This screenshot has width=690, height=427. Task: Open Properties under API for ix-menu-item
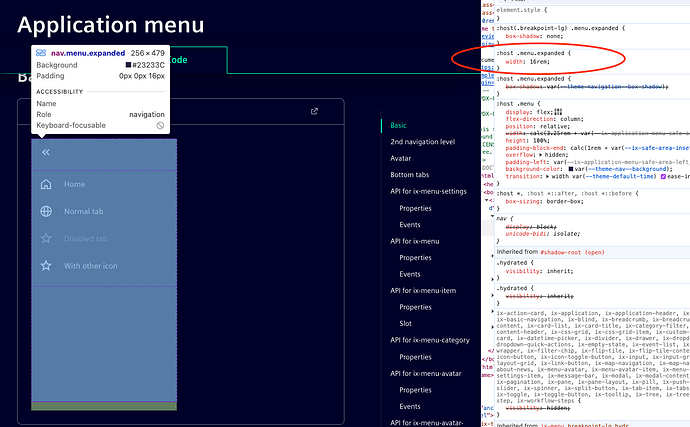tap(415, 307)
